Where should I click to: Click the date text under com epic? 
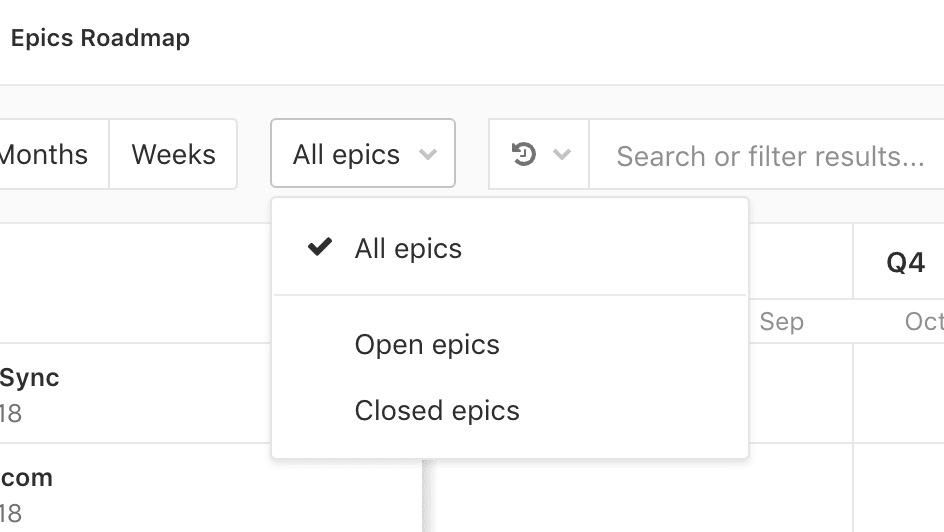point(11,514)
